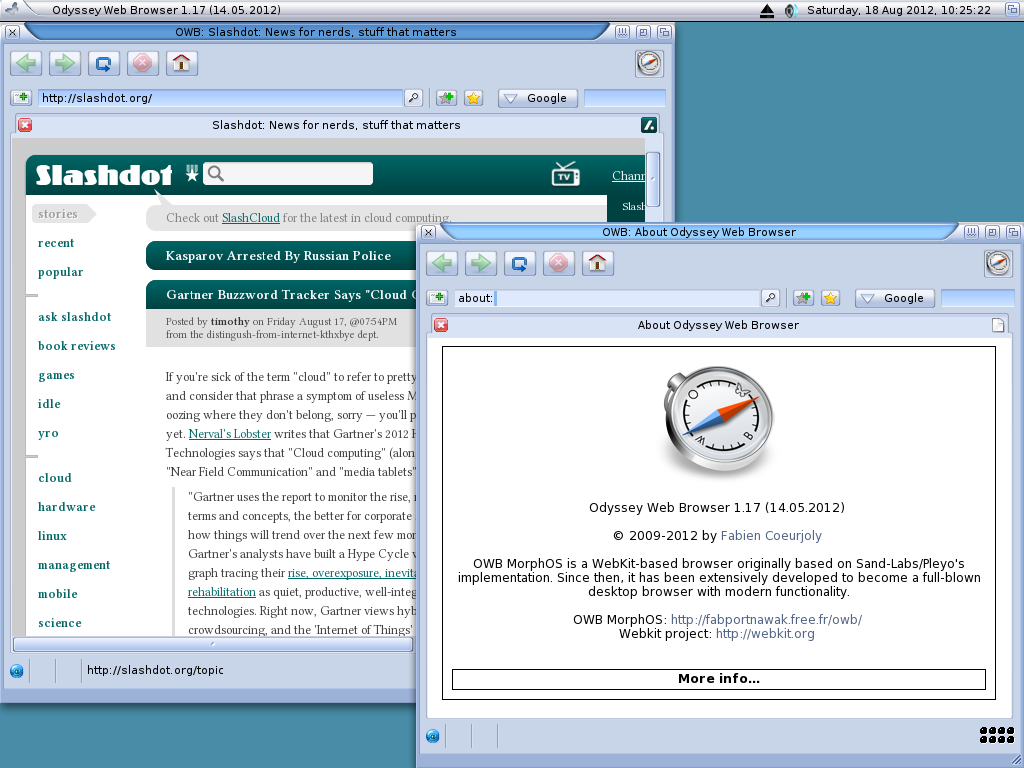The image size is (1024, 768).
Task: Open the linux topic in the sidebar
Action: click(x=52, y=536)
